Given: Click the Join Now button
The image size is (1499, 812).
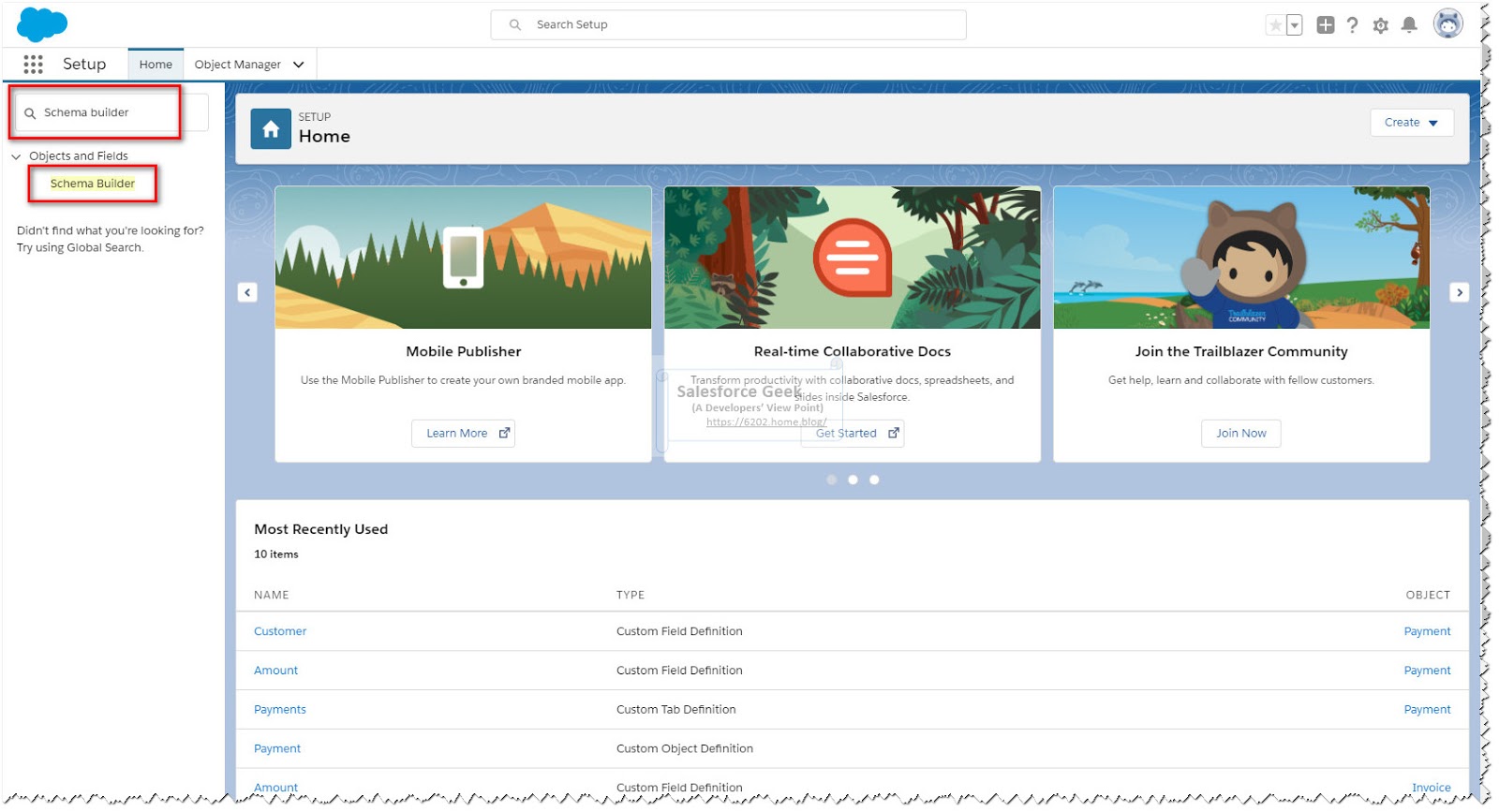Looking at the screenshot, I should click(1240, 433).
